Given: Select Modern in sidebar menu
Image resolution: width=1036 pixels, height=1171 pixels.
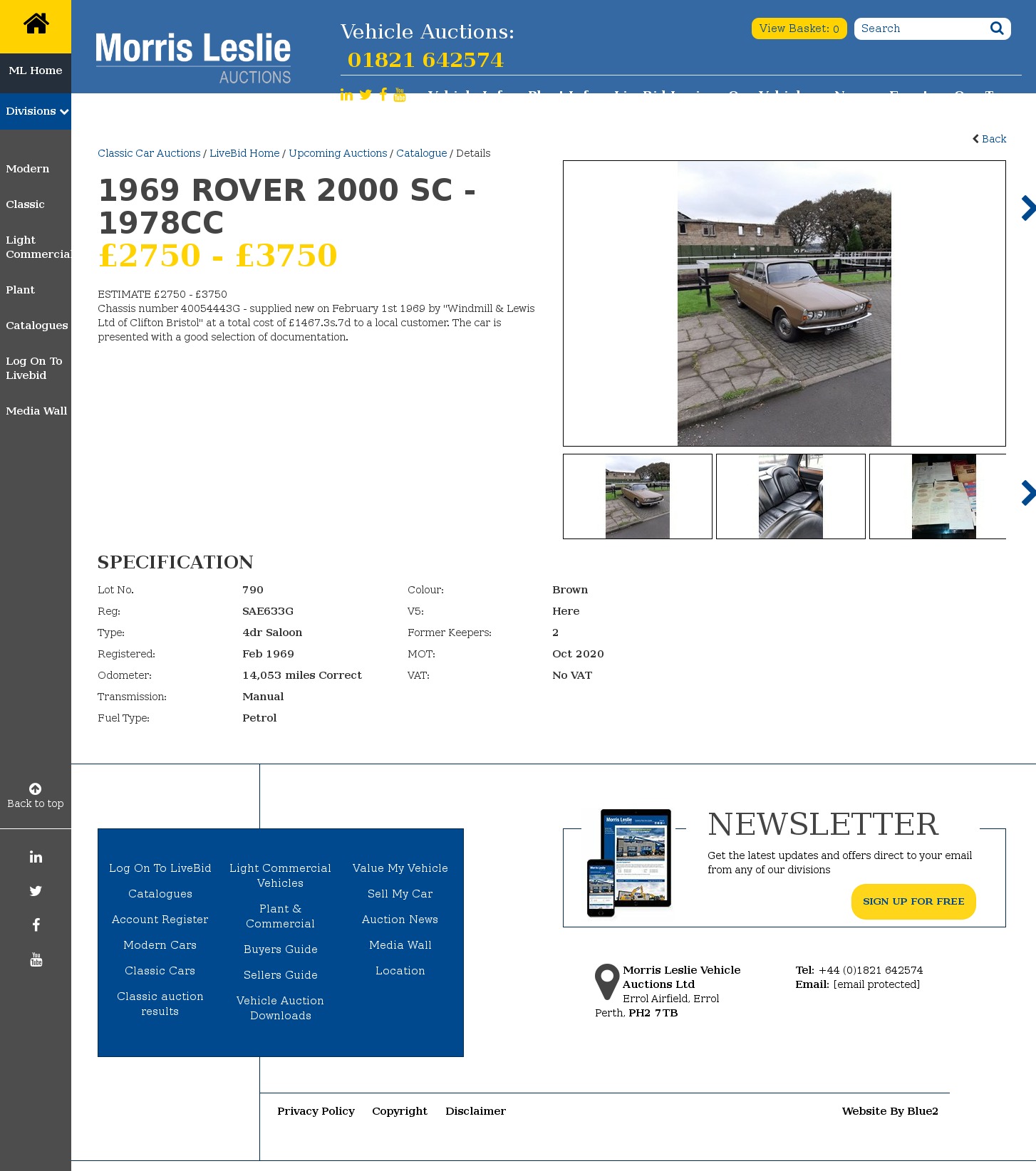Looking at the screenshot, I should (x=28, y=169).
